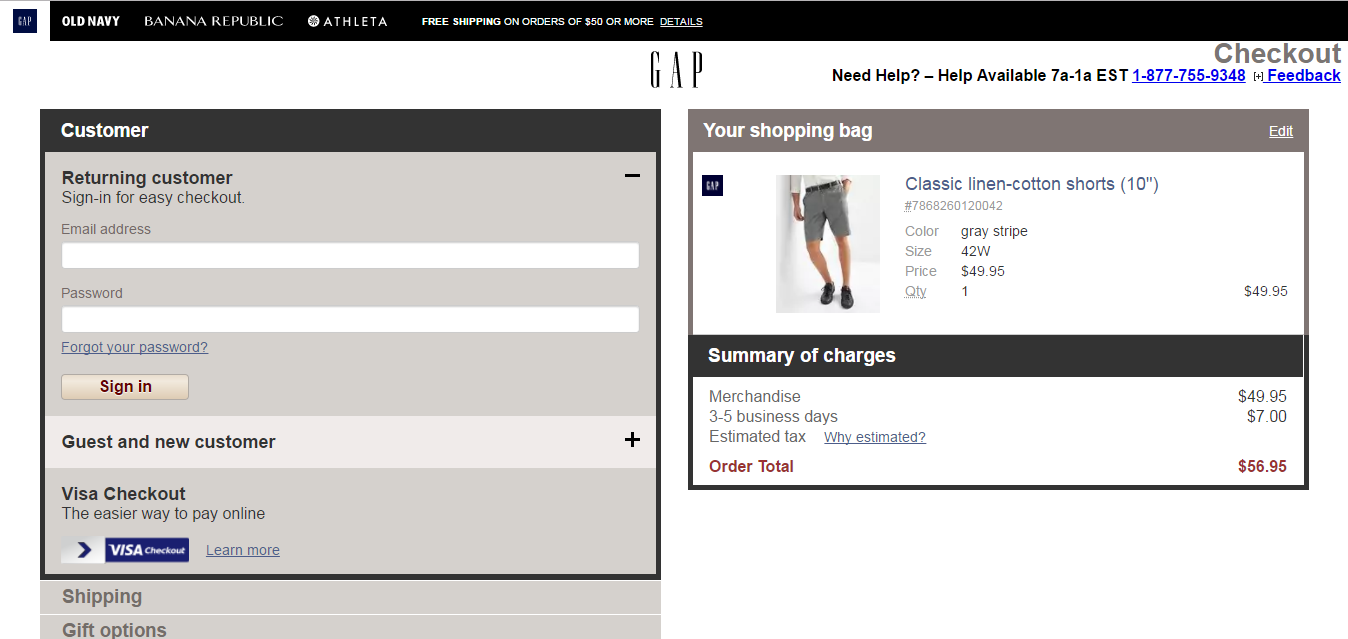The height and width of the screenshot is (639, 1348).
Task: Click Why estimated? tax link
Action: (x=875, y=438)
